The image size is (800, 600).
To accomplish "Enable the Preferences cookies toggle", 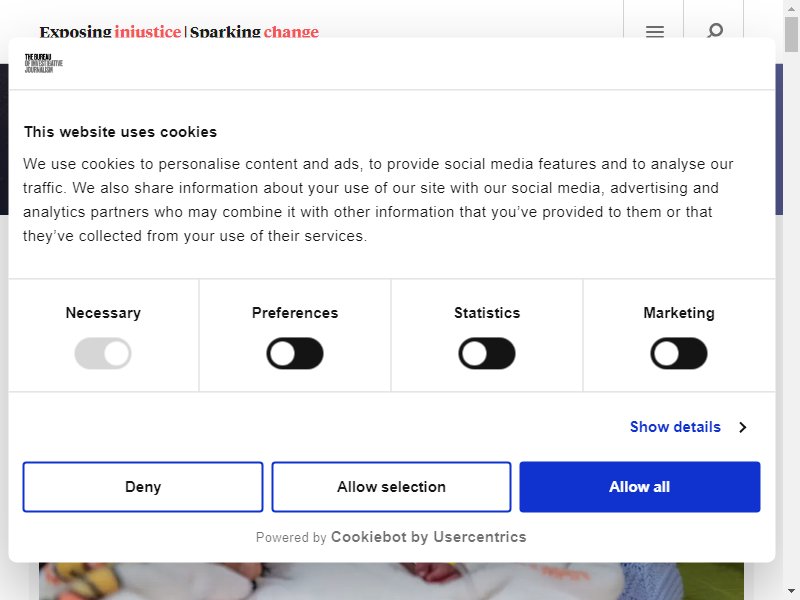I will point(295,353).
